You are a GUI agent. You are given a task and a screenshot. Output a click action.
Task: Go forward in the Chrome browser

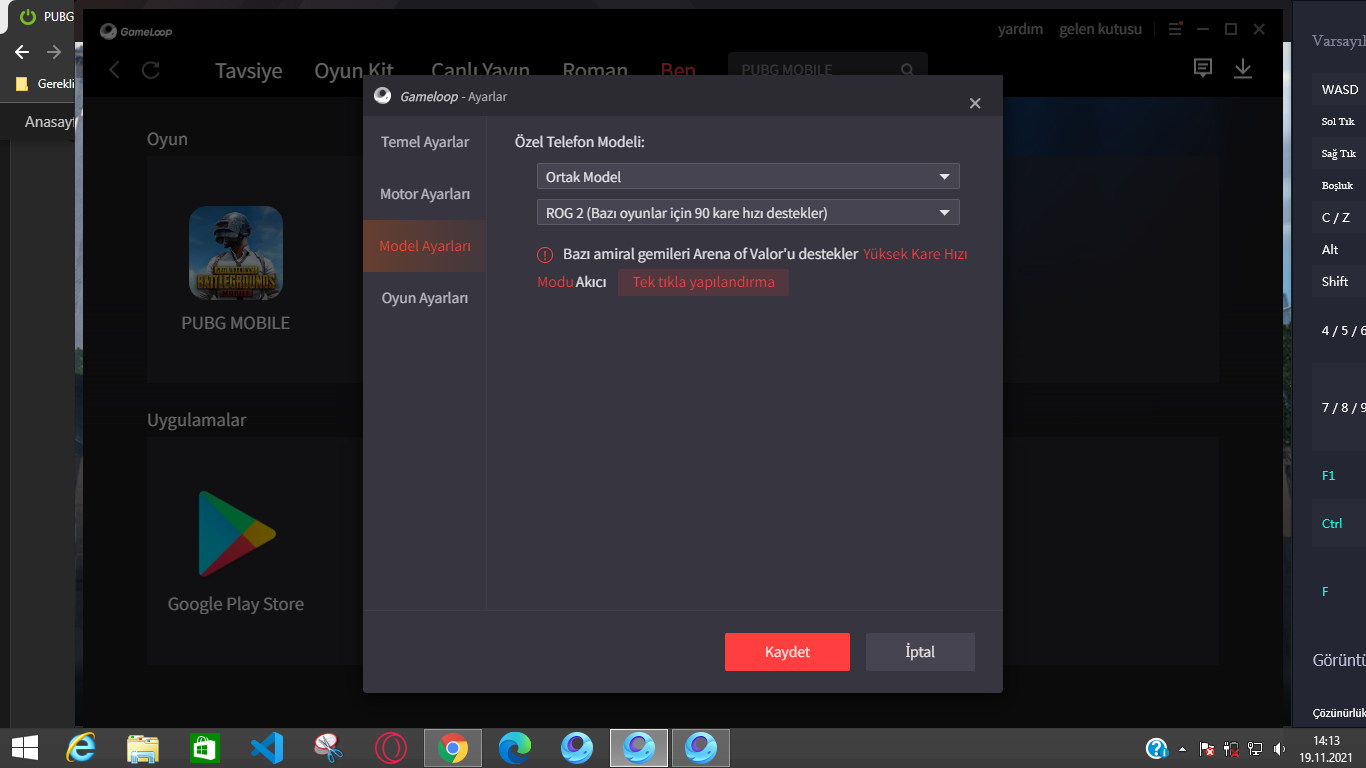click(x=54, y=52)
